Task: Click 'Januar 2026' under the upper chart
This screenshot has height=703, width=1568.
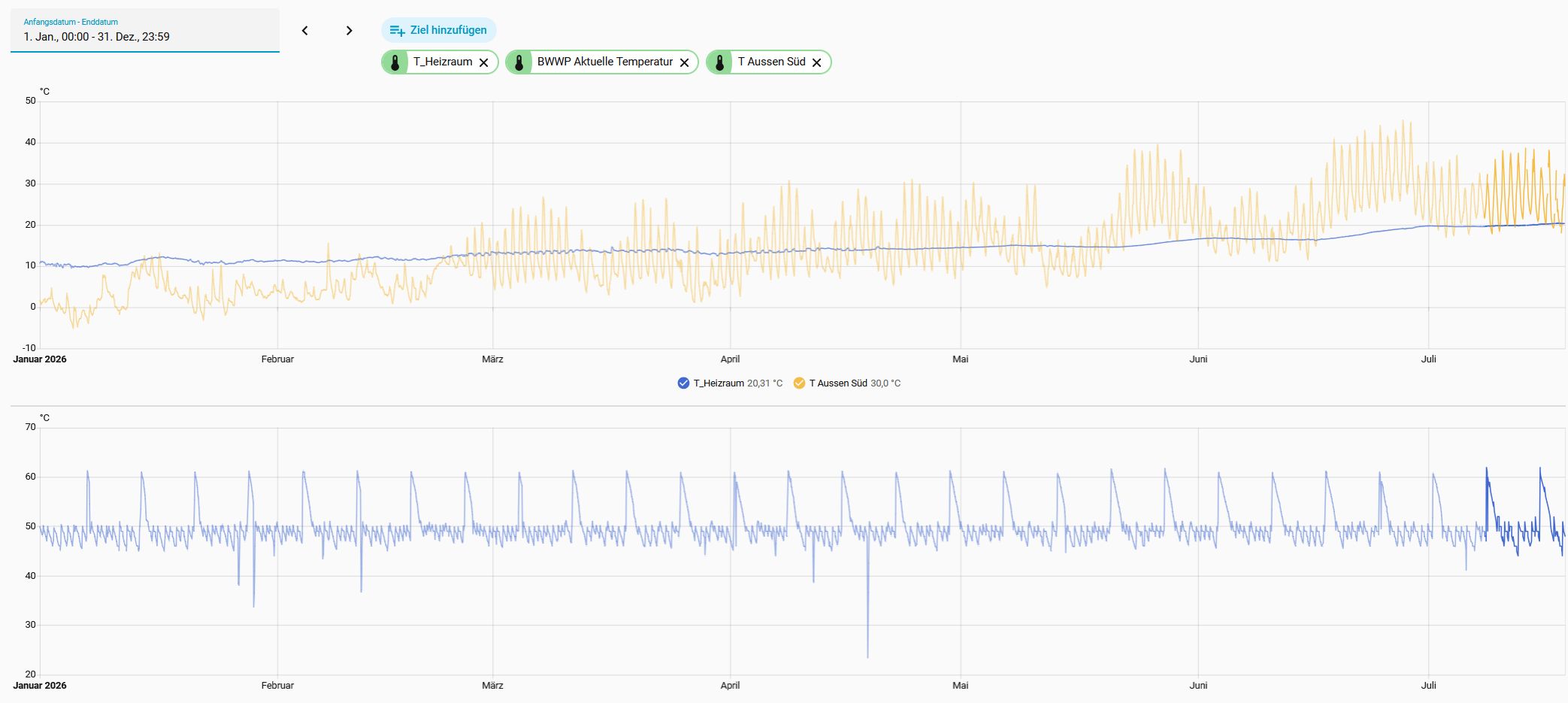Action: [x=40, y=359]
